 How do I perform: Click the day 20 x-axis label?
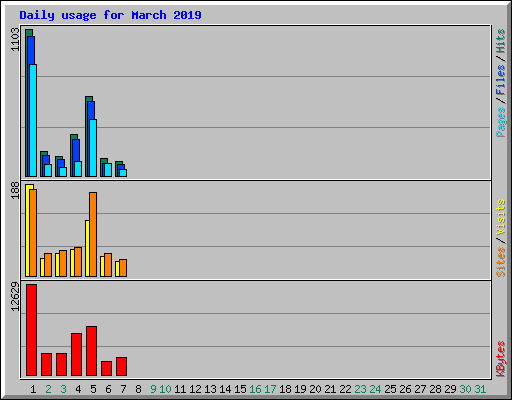(x=315, y=389)
